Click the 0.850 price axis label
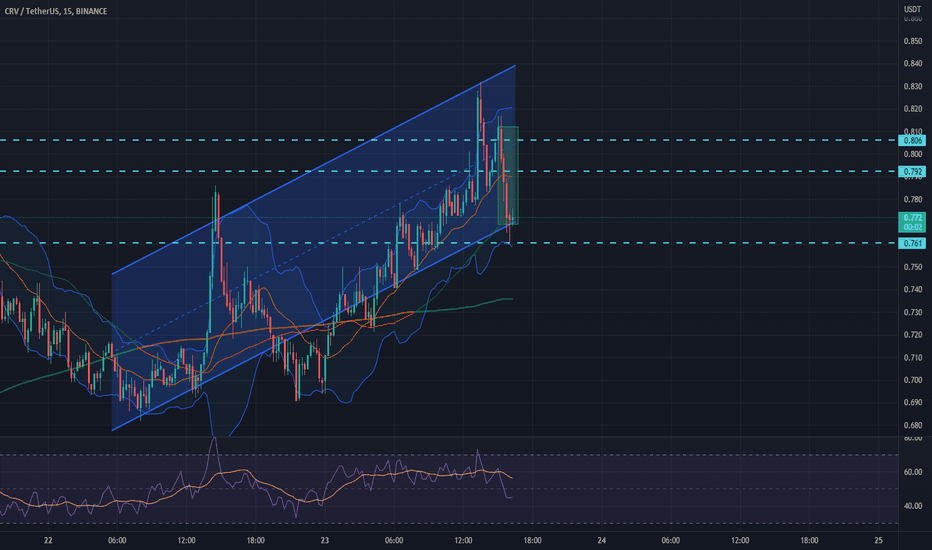The image size is (932, 550). 912,41
